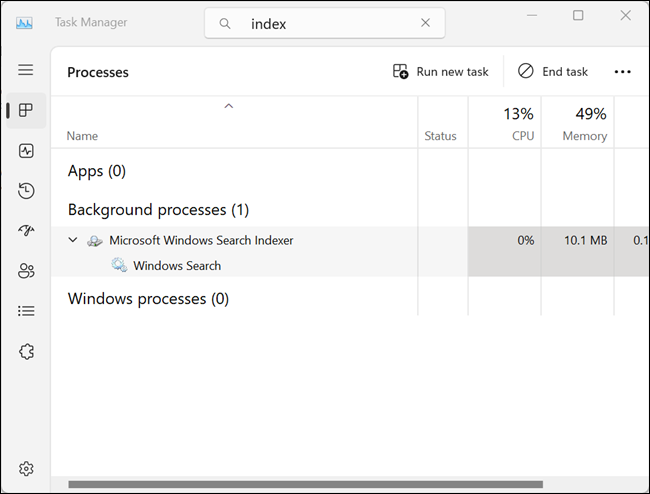The height and width of the screenshot is (494, 650).
Task: Open the App history sidebar icon
Action: [x=26, y=191]
